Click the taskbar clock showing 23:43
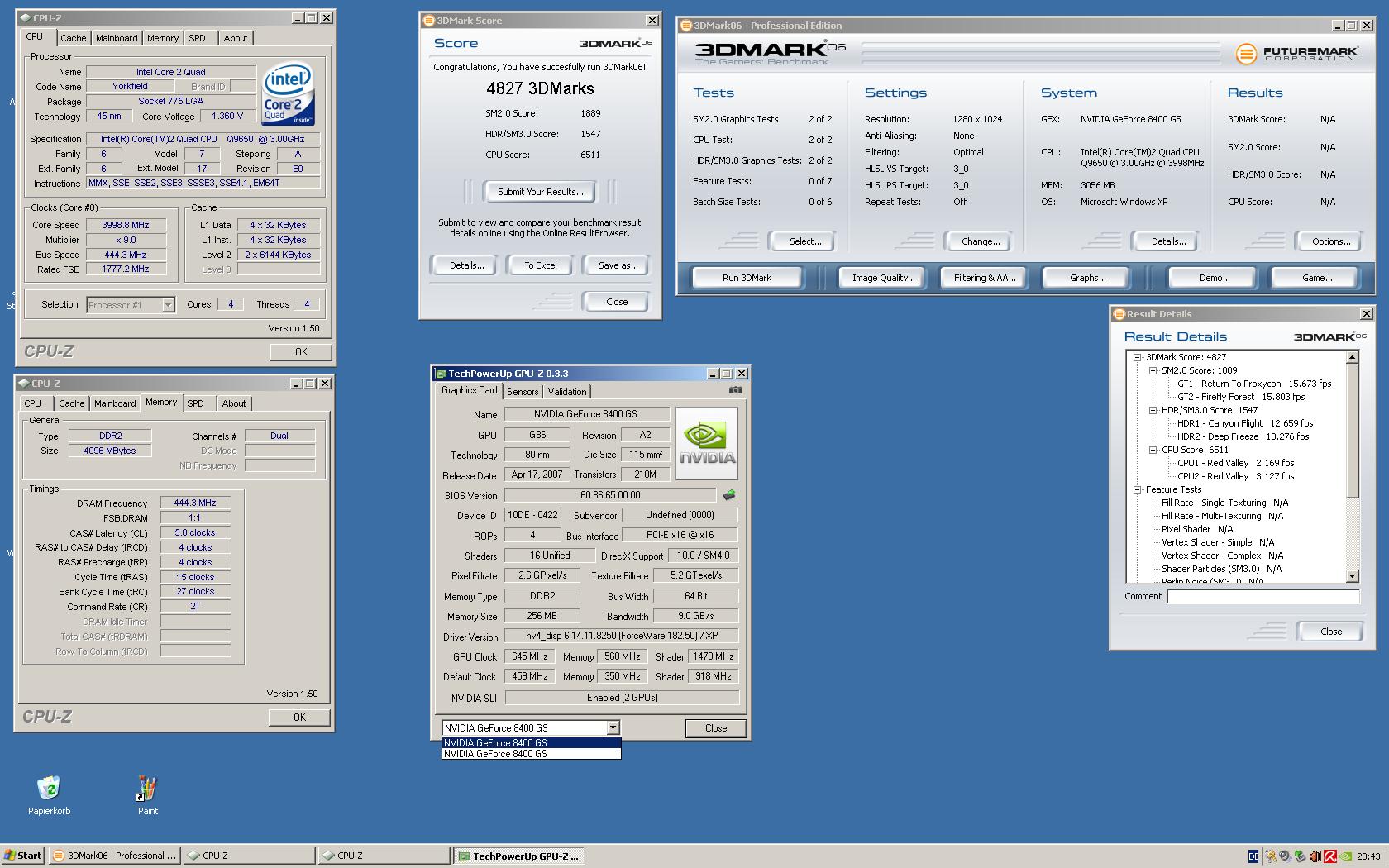Image resolution: width=1389 pixels, height=868 pixels. click(x=1368, y=856)
